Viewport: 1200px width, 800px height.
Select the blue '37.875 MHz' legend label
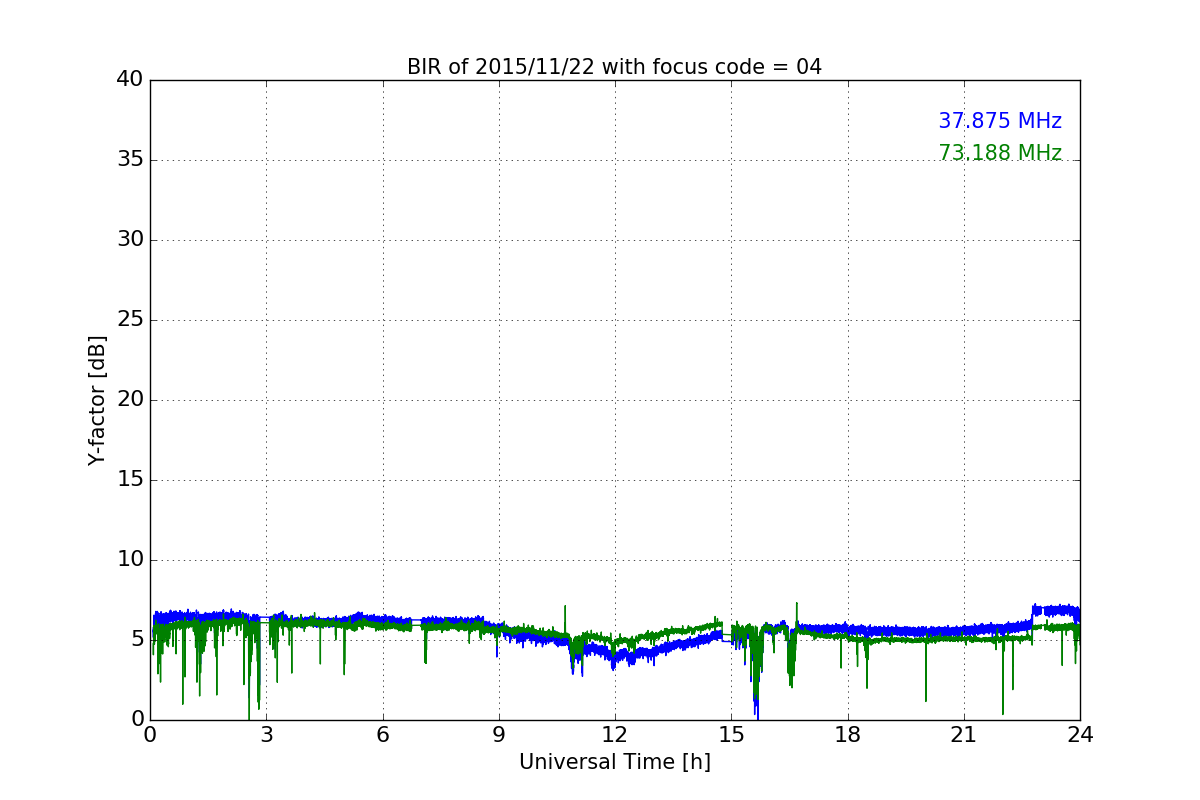[x=1000, y=121]
